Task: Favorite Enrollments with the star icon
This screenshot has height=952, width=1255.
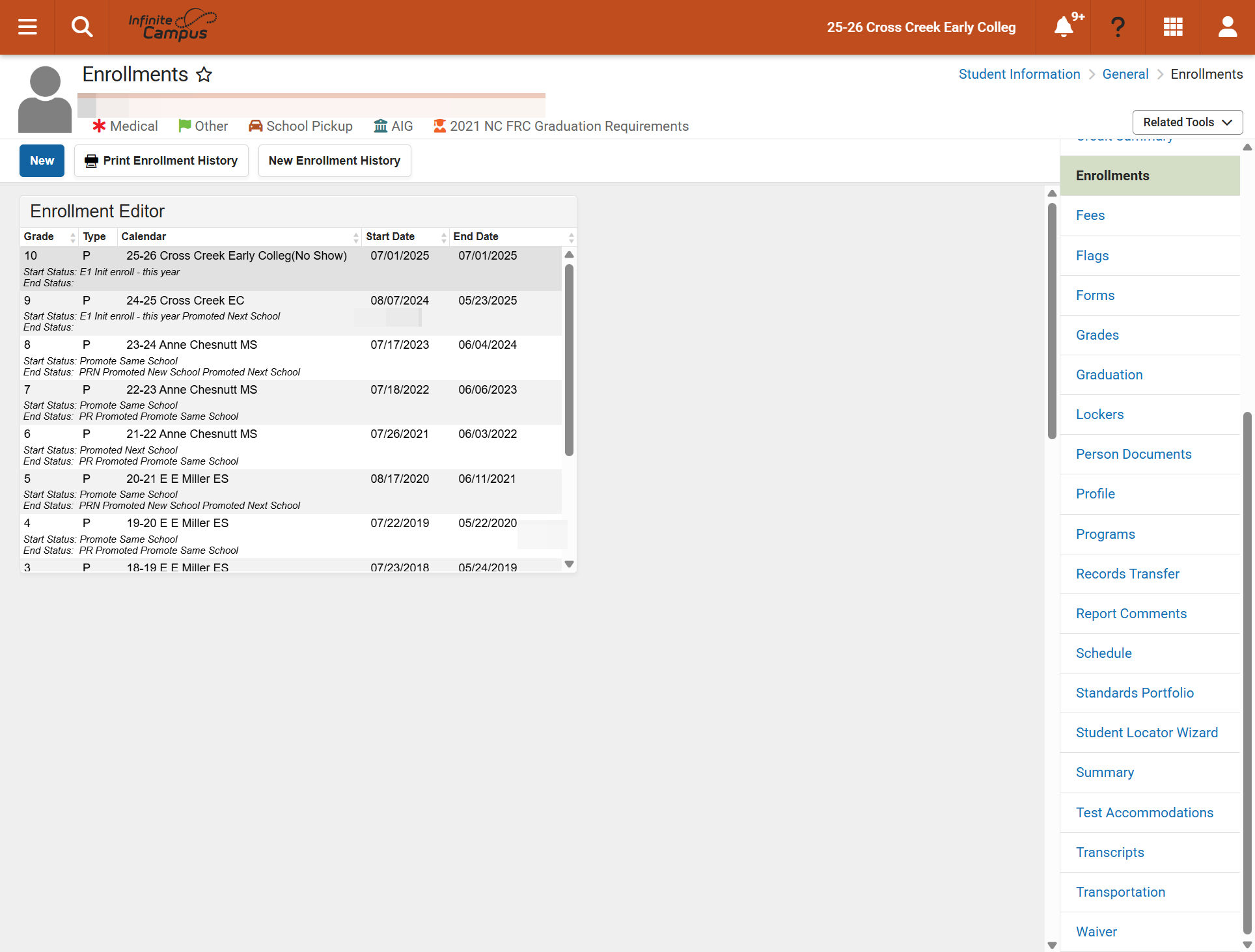Action: (x=204, y=75)
